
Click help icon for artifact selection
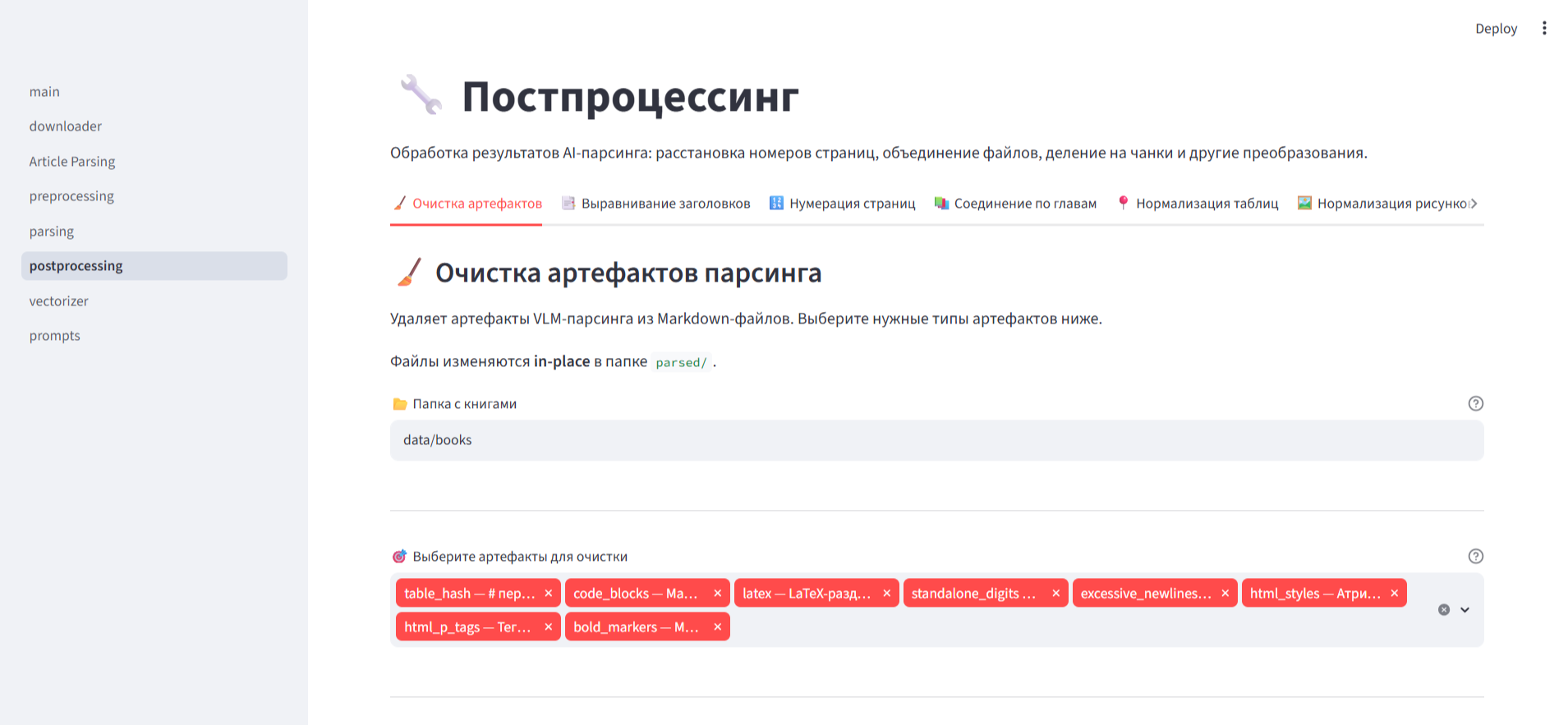pyautogui.click(x=1475, y=556)
